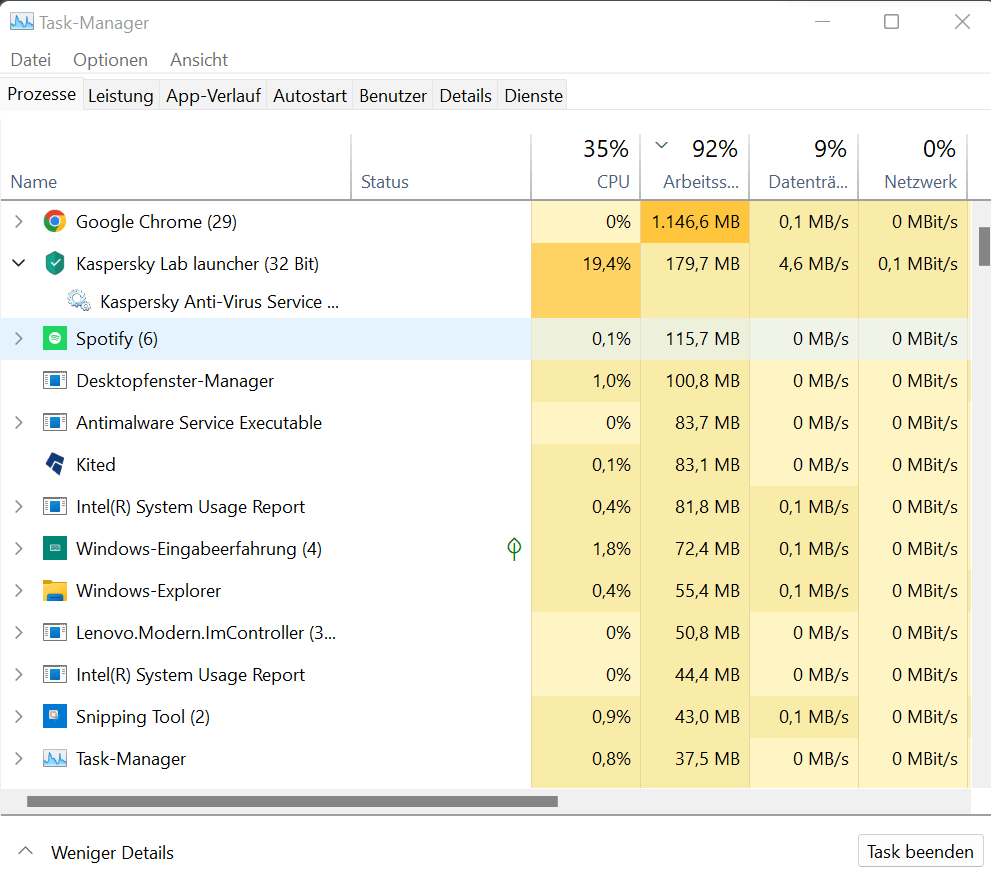The image size is (991, 882).
Task: Click the 1,8% CPU value
Action: (611, 548)
